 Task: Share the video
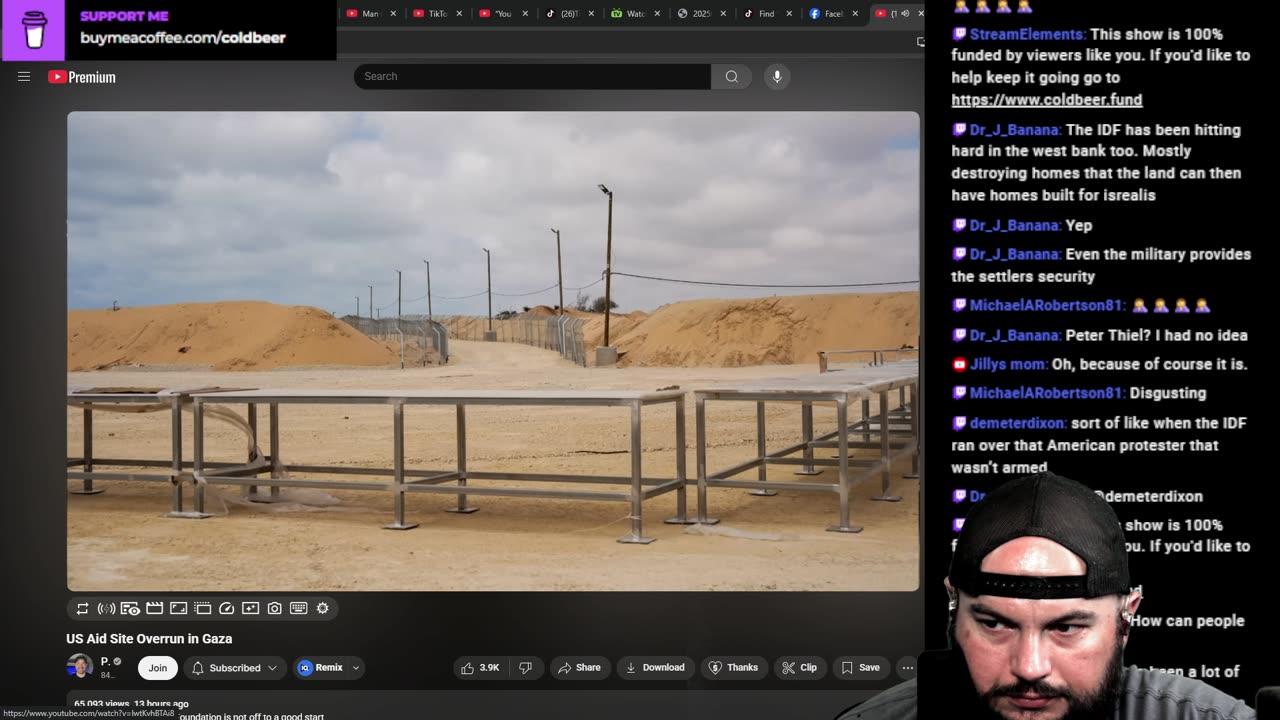[579, 667]
